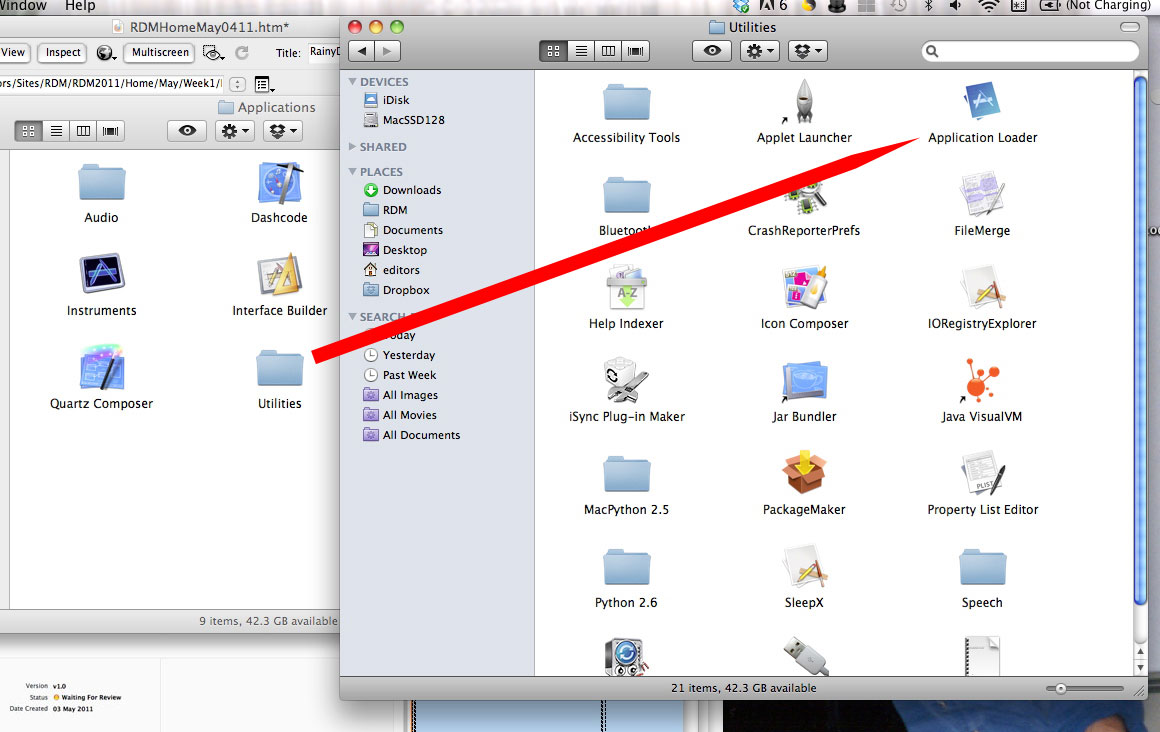Viewport: 1160px width, 732px height.
Task: Select Documents in the sidebar
Action: (x=412, y=230)
